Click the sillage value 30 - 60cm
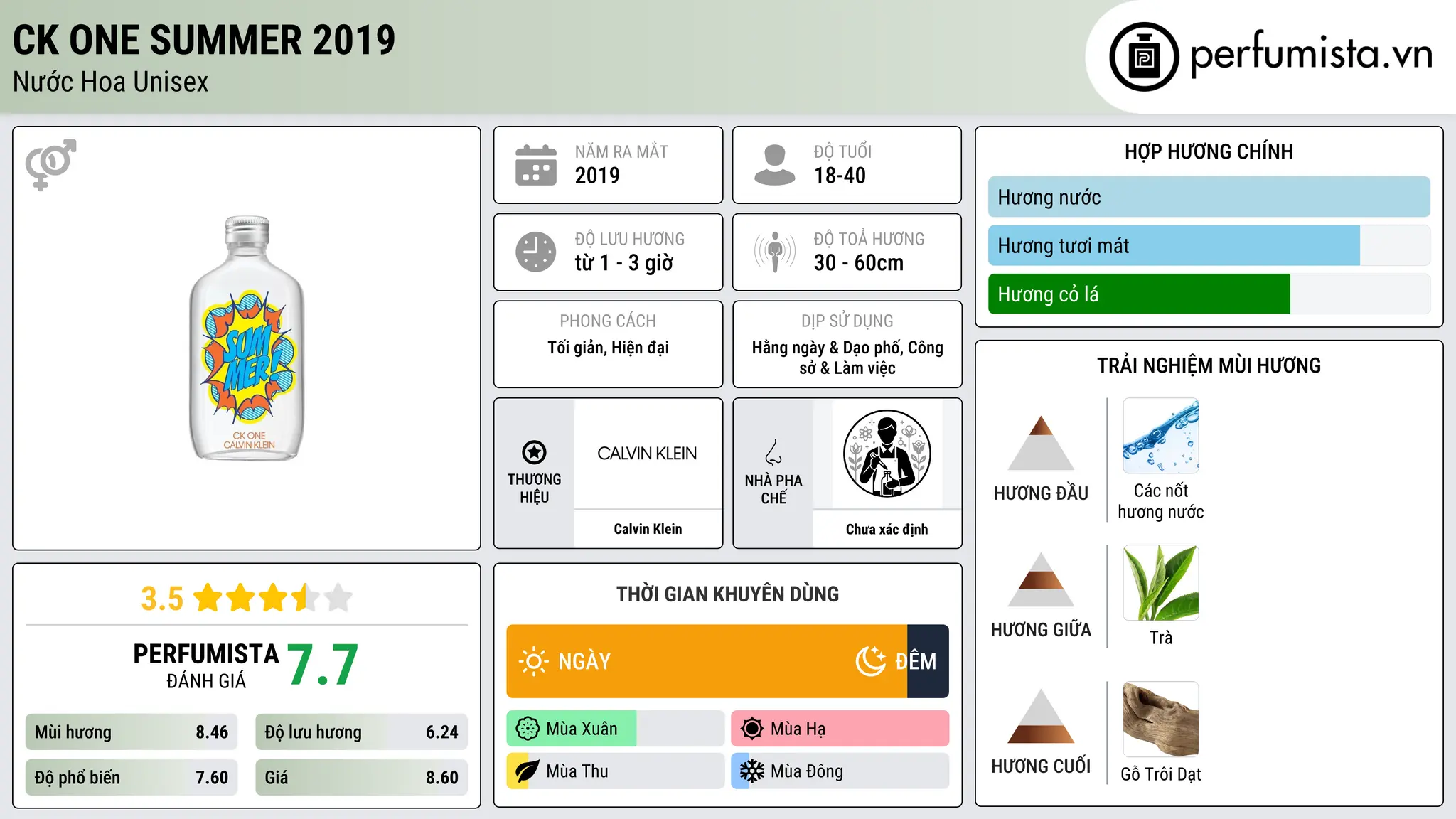Viewport: 1456px width, 819px height. pyautogui.click(x=858, y=263)
